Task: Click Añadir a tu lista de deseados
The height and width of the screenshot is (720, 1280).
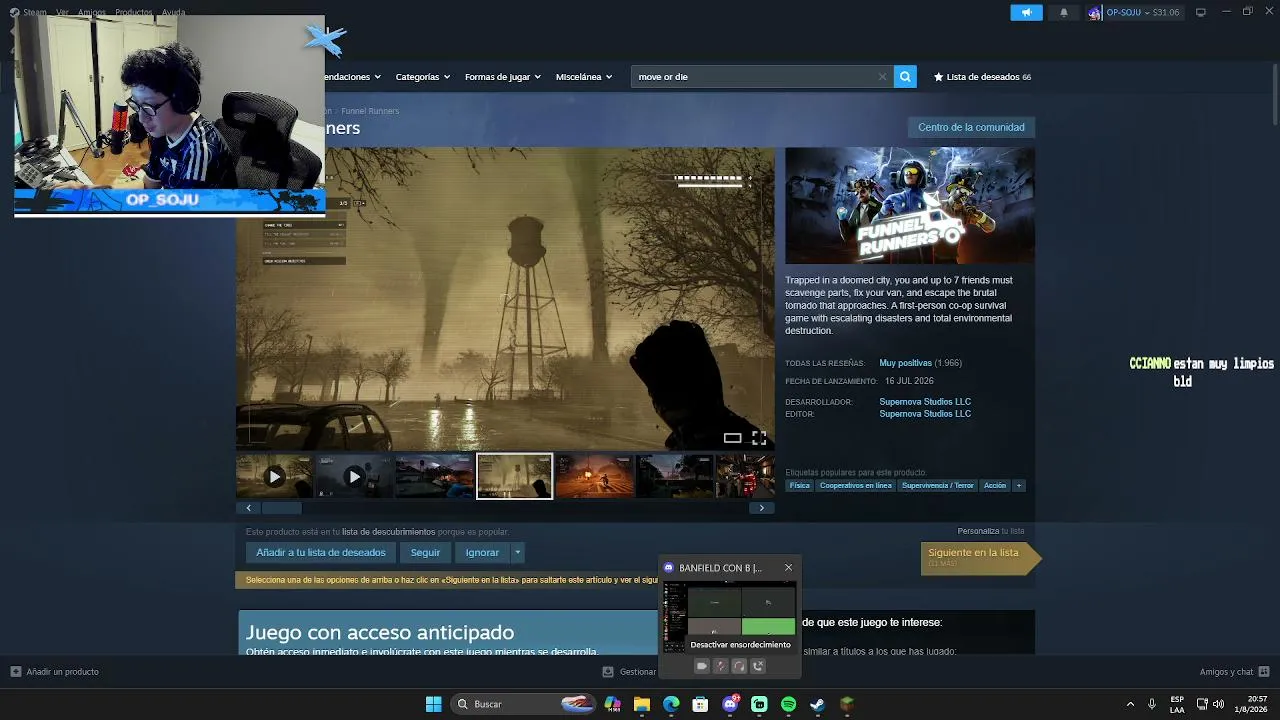Action: coord(321,552)
